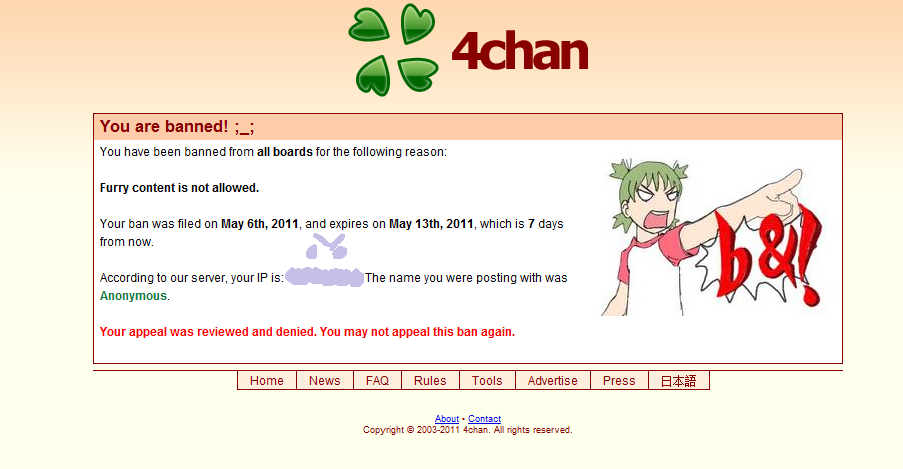The image size is (903, 469).
Task: Click the red appeal denied message
Action: [308, 332]
